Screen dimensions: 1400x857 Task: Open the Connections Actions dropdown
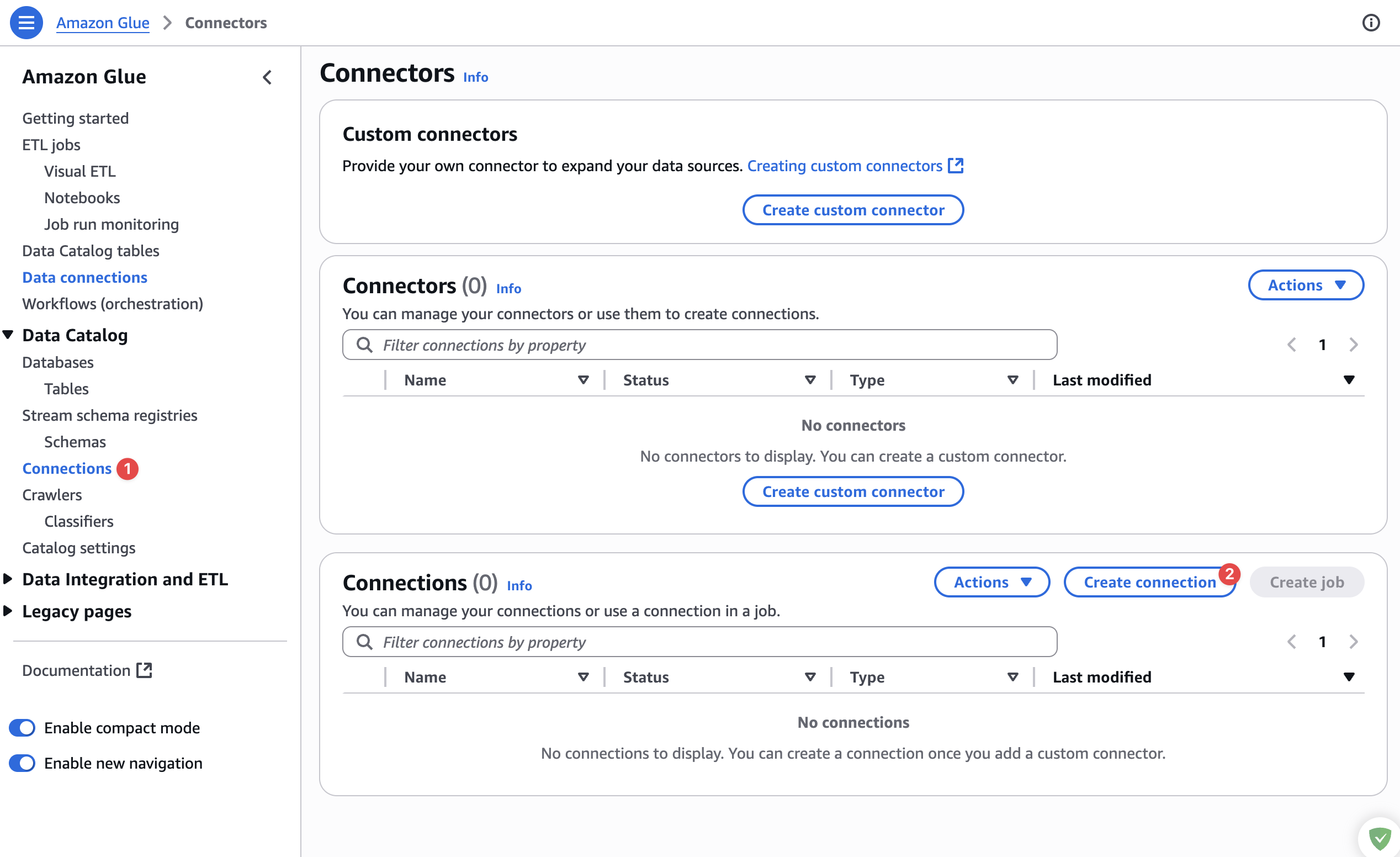click(991, 583)
